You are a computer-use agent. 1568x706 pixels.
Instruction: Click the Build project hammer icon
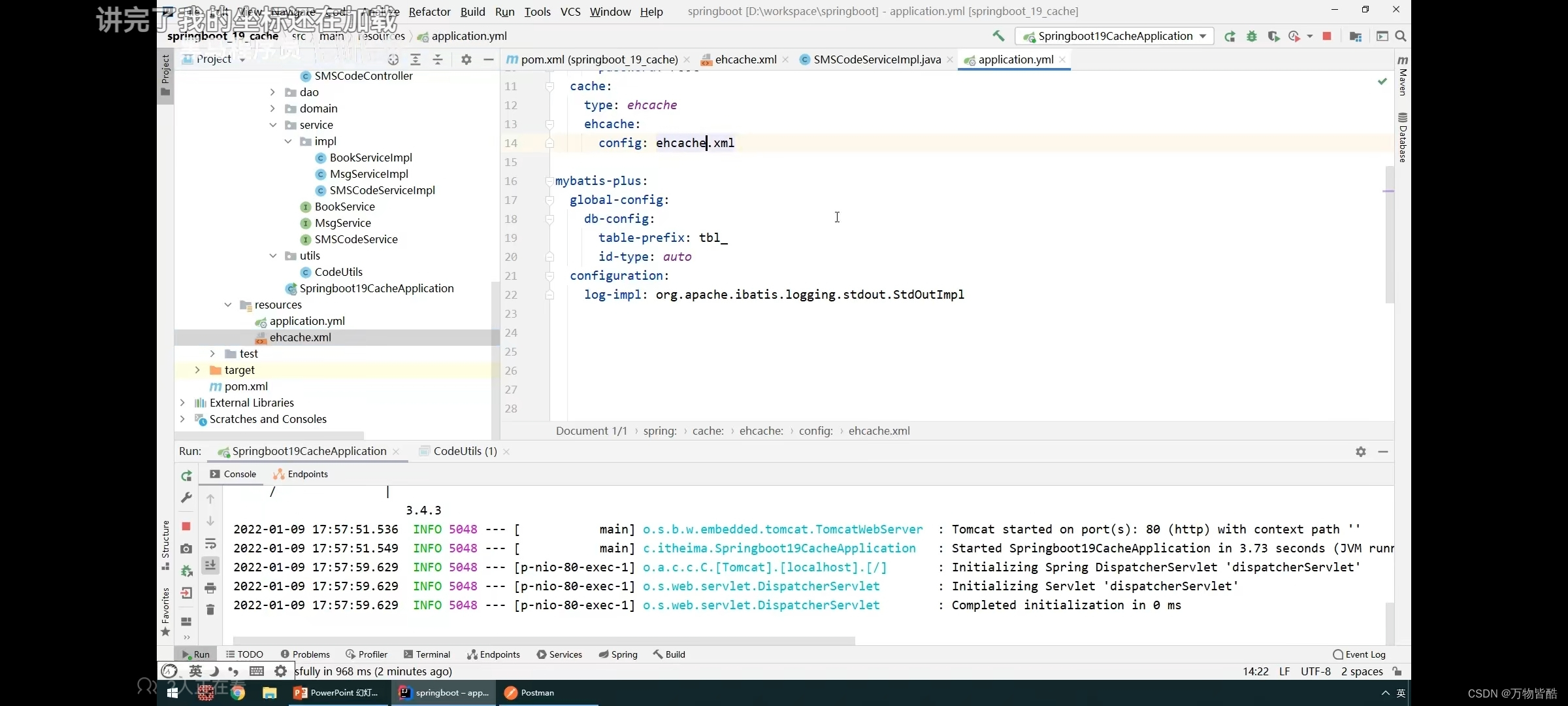[998, 36]
